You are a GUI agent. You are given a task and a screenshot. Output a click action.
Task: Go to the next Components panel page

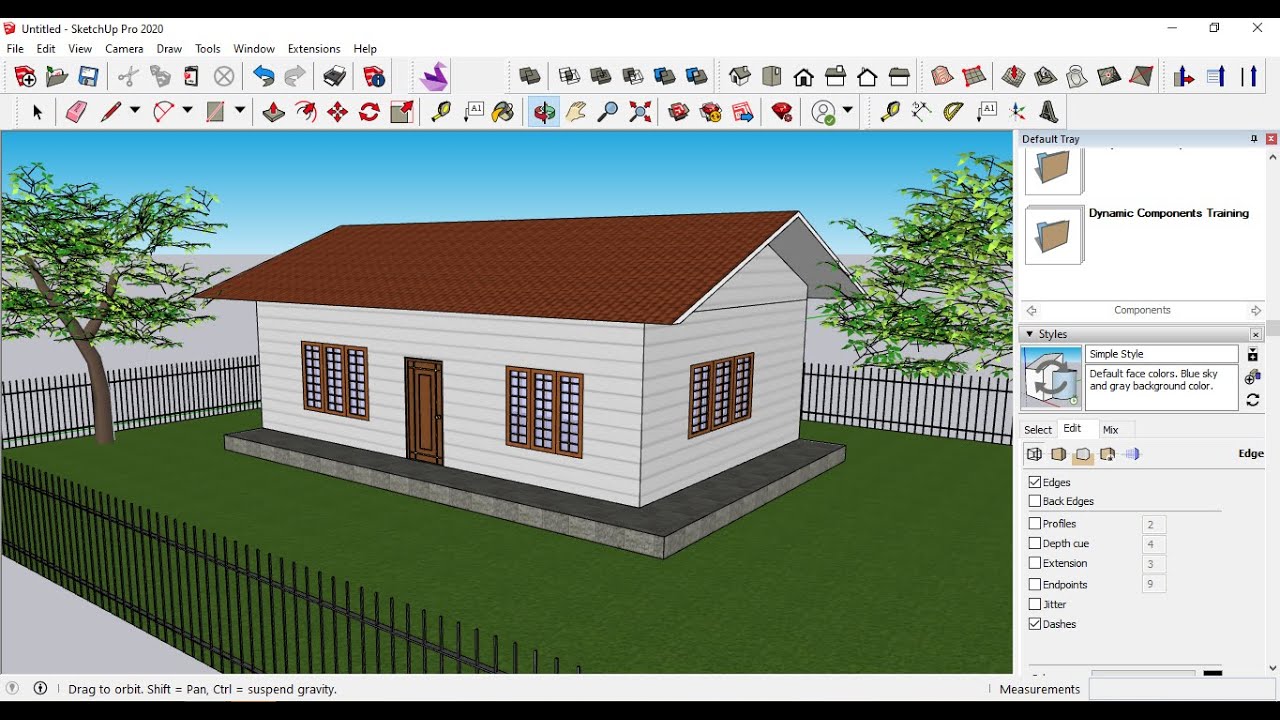pos(1256,311)
